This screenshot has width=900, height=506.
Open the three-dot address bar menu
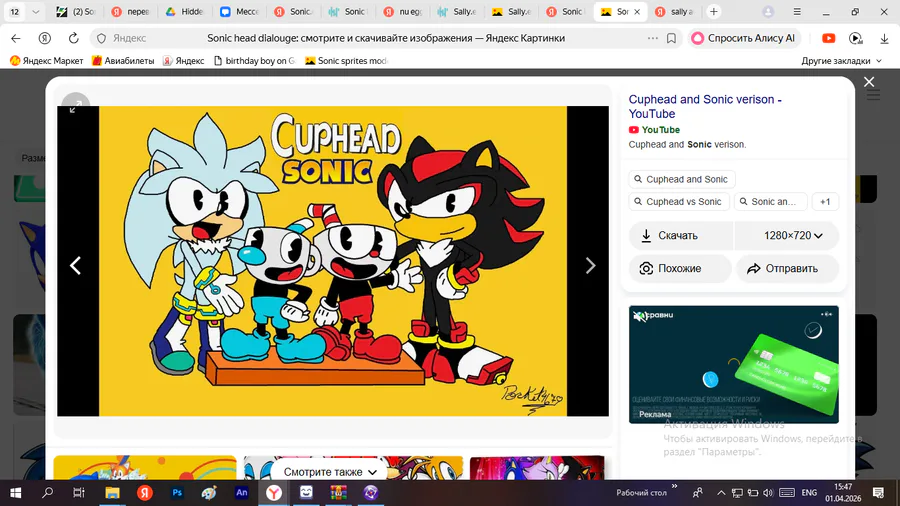[653, 38]
